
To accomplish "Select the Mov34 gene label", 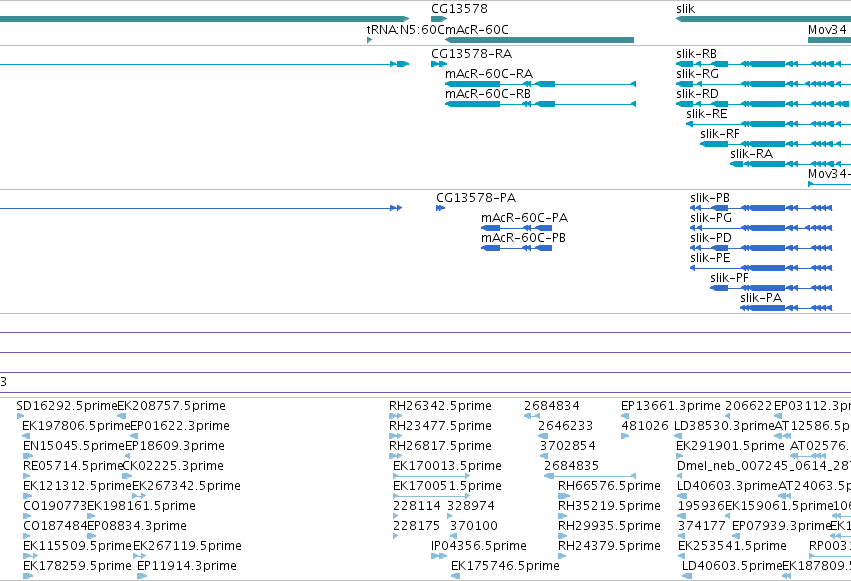I will coord(827,29).
